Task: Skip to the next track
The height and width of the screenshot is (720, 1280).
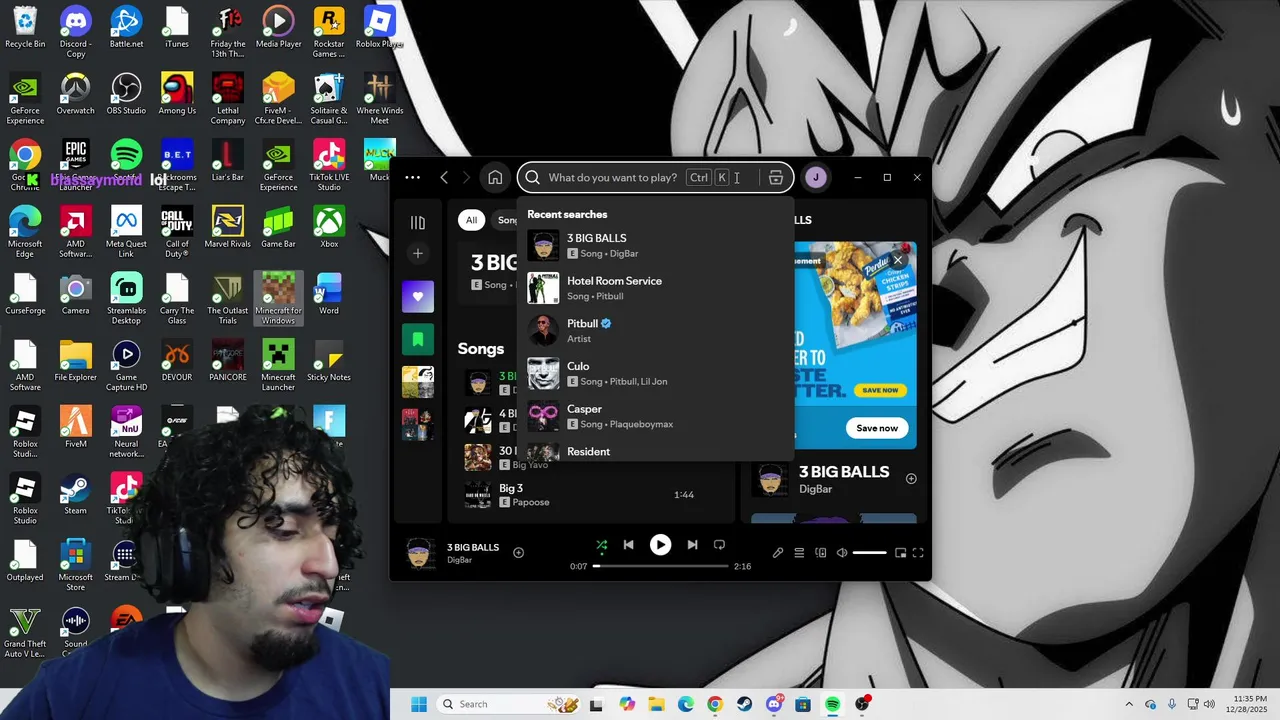Action: click(x=692, y=545)
